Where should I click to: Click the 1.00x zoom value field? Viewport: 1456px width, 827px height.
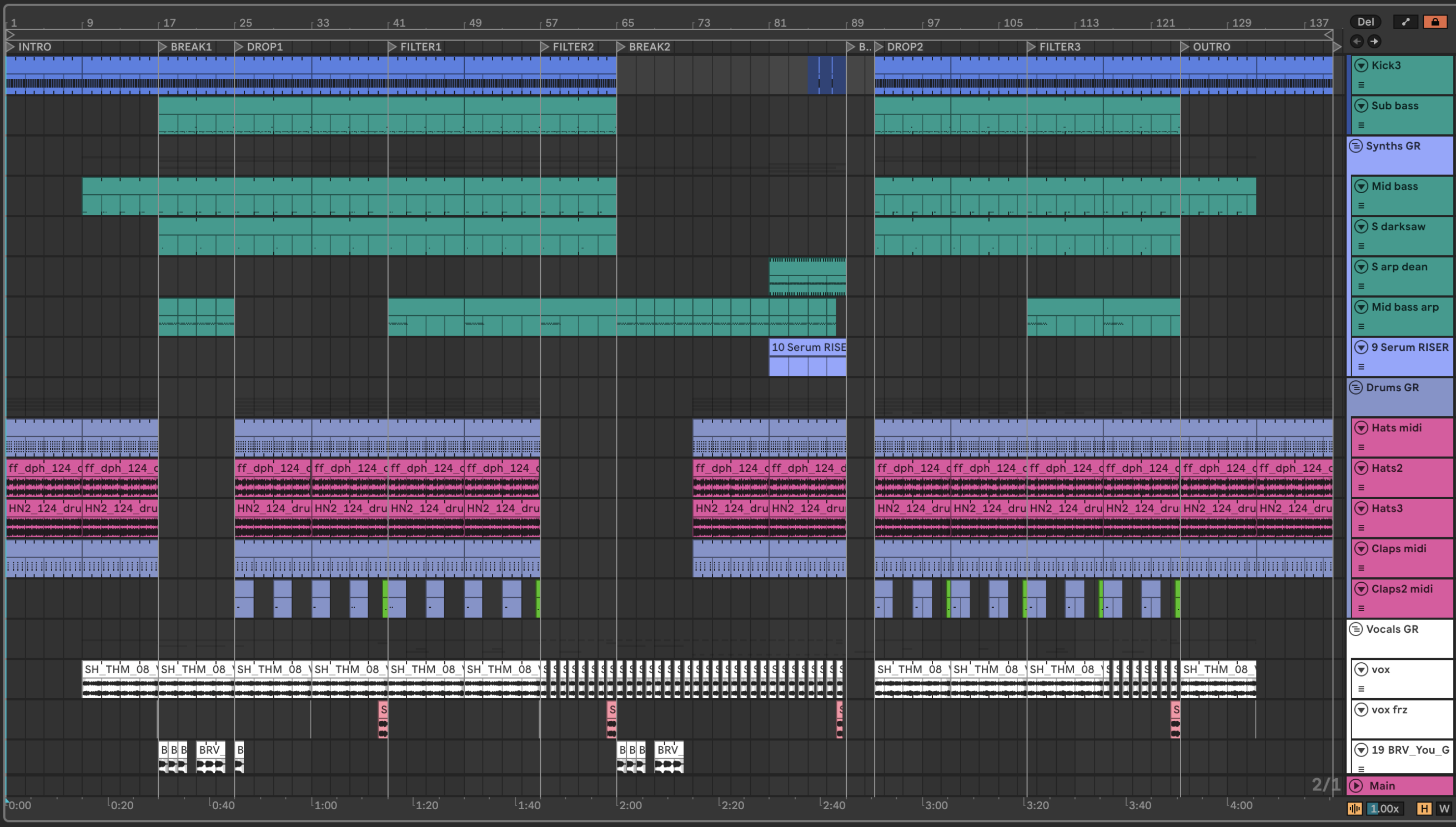point(1385,808)
